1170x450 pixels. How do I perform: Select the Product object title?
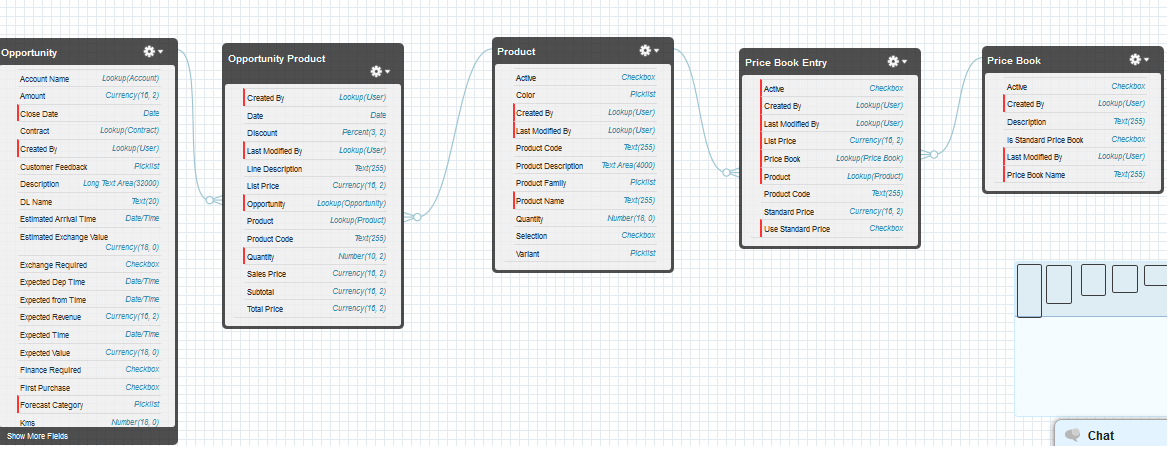516,51
